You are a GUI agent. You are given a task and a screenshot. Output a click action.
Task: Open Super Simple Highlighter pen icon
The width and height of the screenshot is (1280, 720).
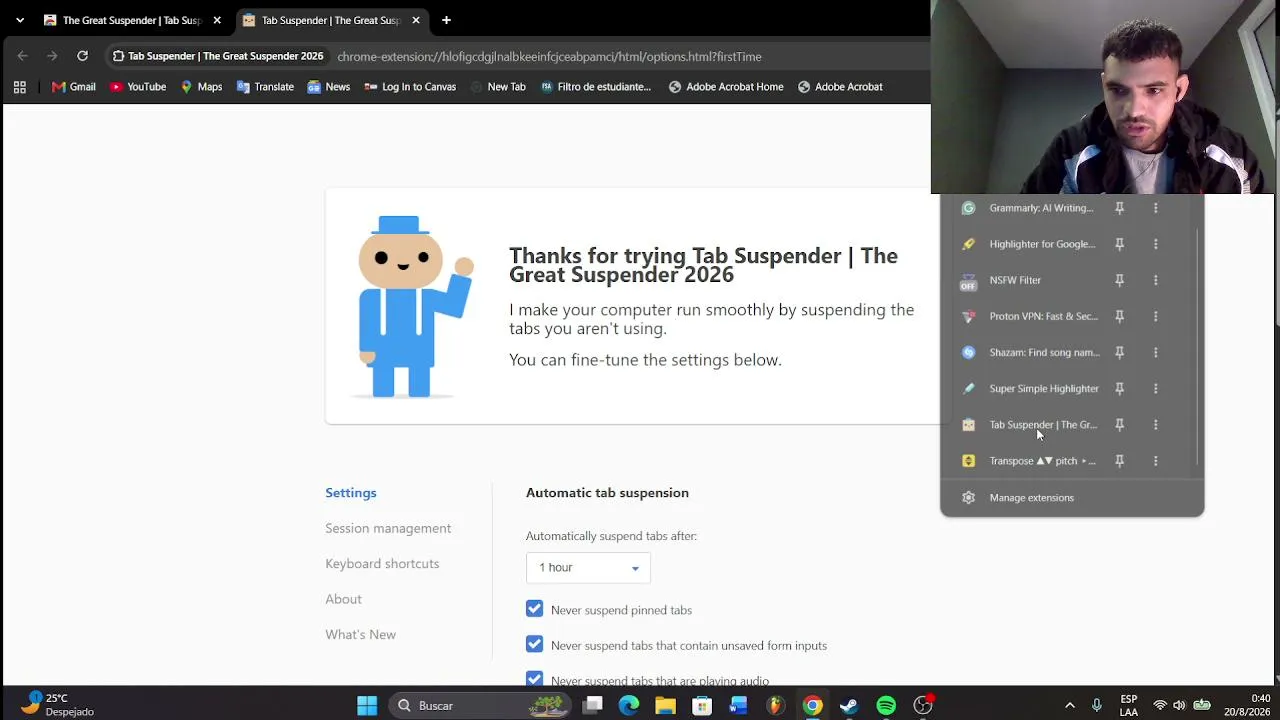tap(968, 388)
